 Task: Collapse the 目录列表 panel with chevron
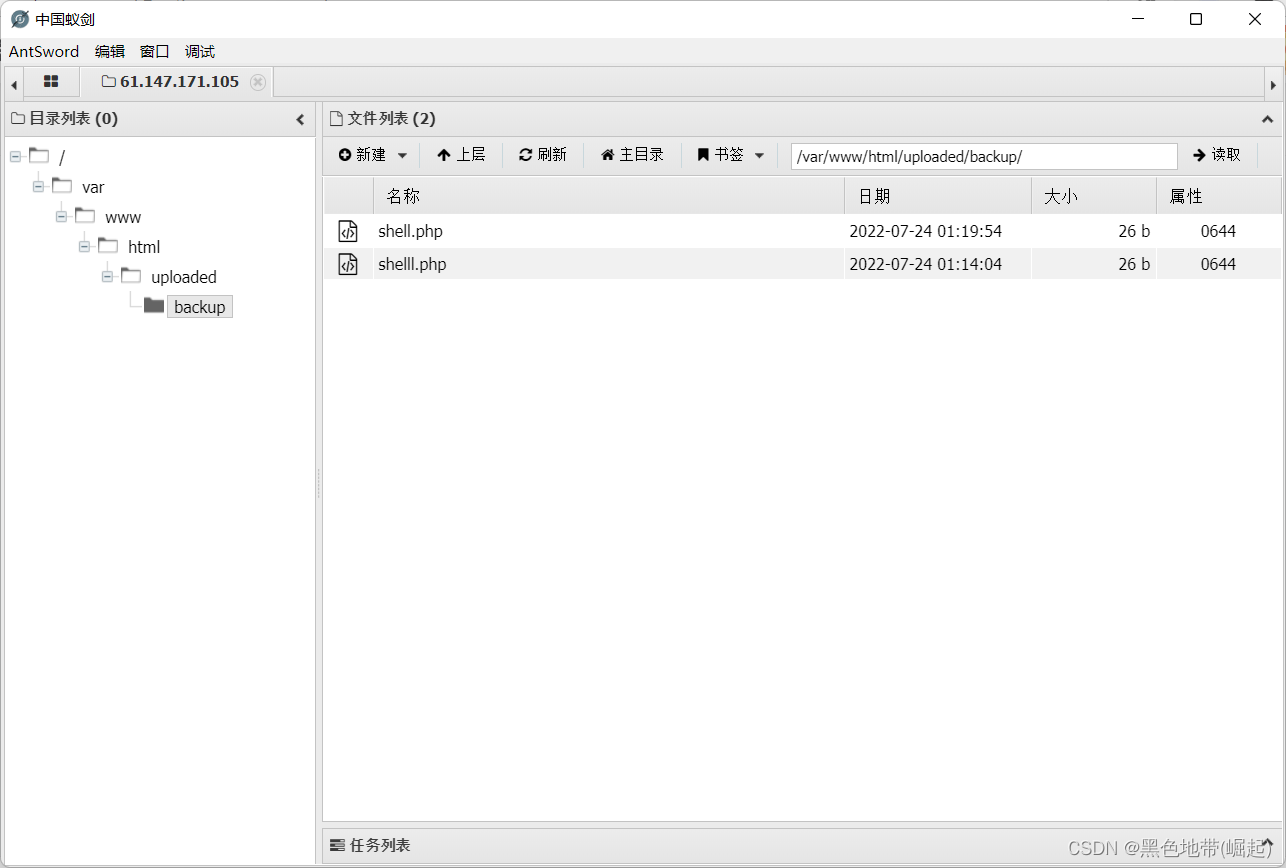pos(300,119)
